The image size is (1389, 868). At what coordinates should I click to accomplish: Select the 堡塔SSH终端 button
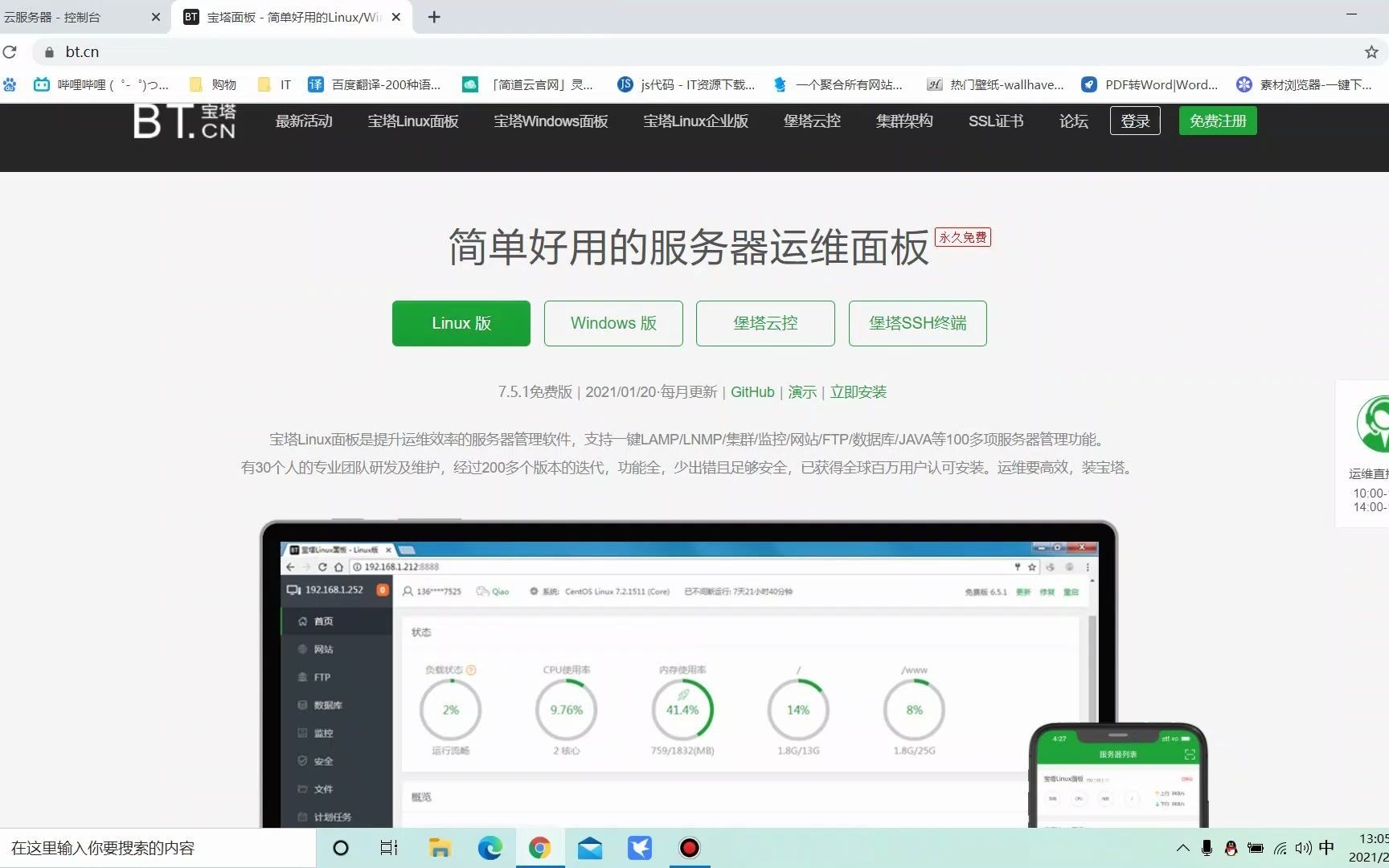[918, 323]
